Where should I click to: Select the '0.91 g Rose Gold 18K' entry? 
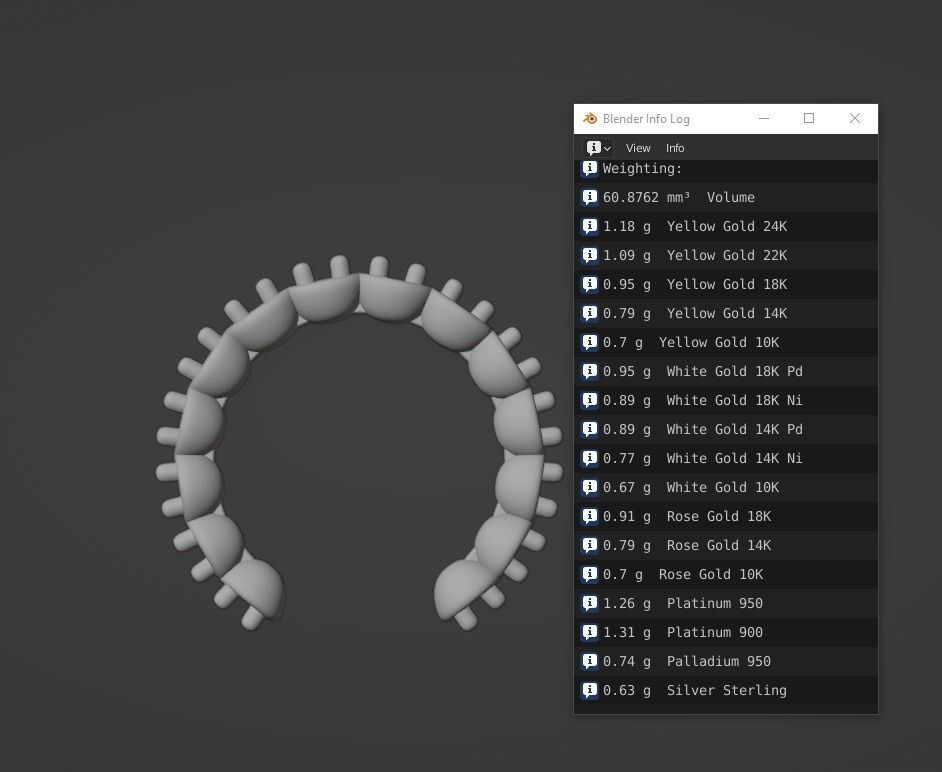click(726, 516)
